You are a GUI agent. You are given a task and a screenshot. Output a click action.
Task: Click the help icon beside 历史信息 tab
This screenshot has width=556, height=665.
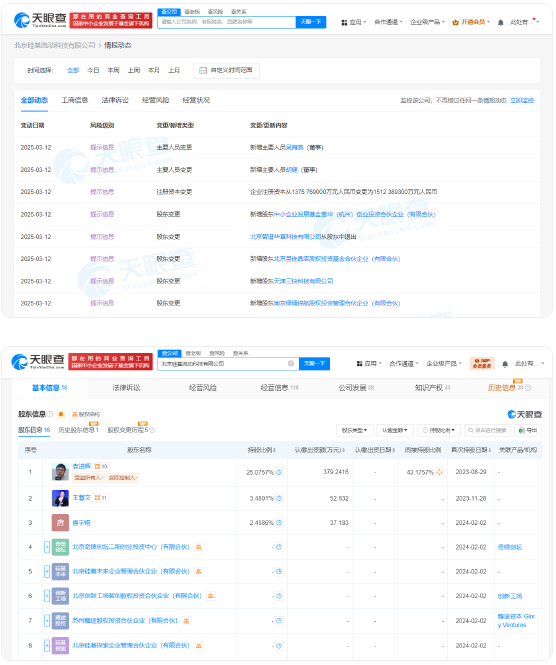[528, 388]
